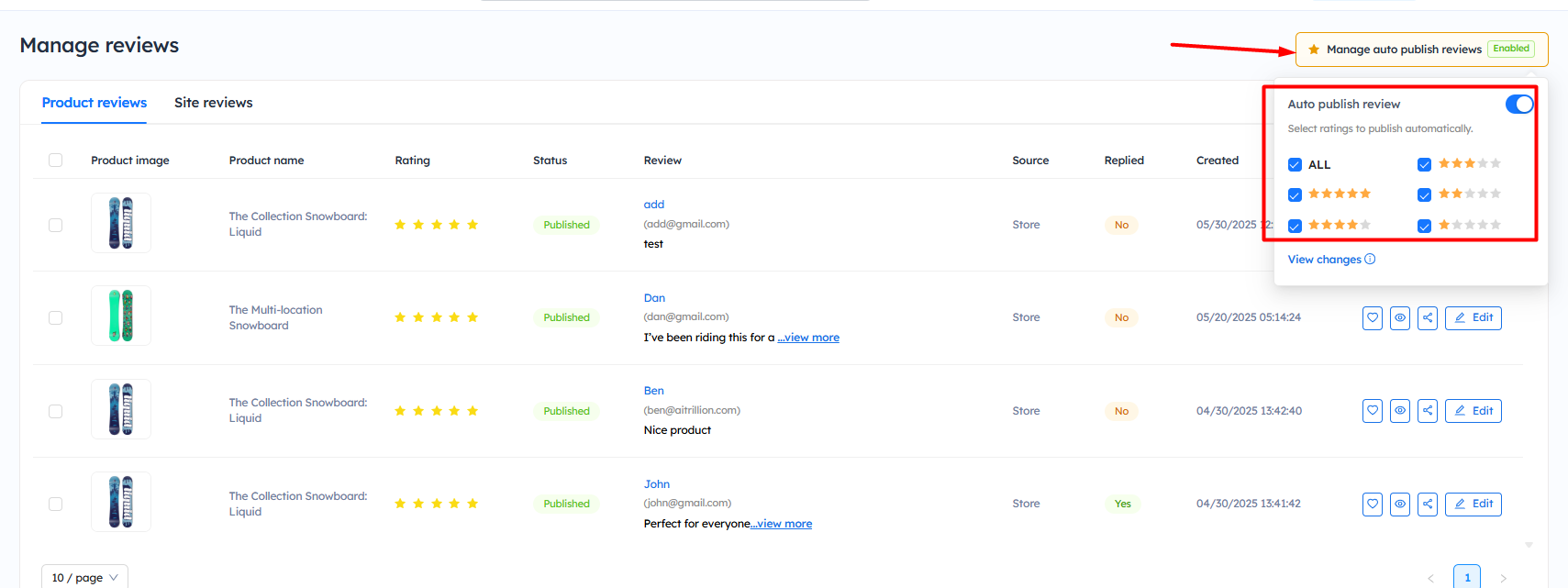Screen dimensions: 1568x588
Task: Select the header checkbox for all reviews
Action: click(56, 161)
